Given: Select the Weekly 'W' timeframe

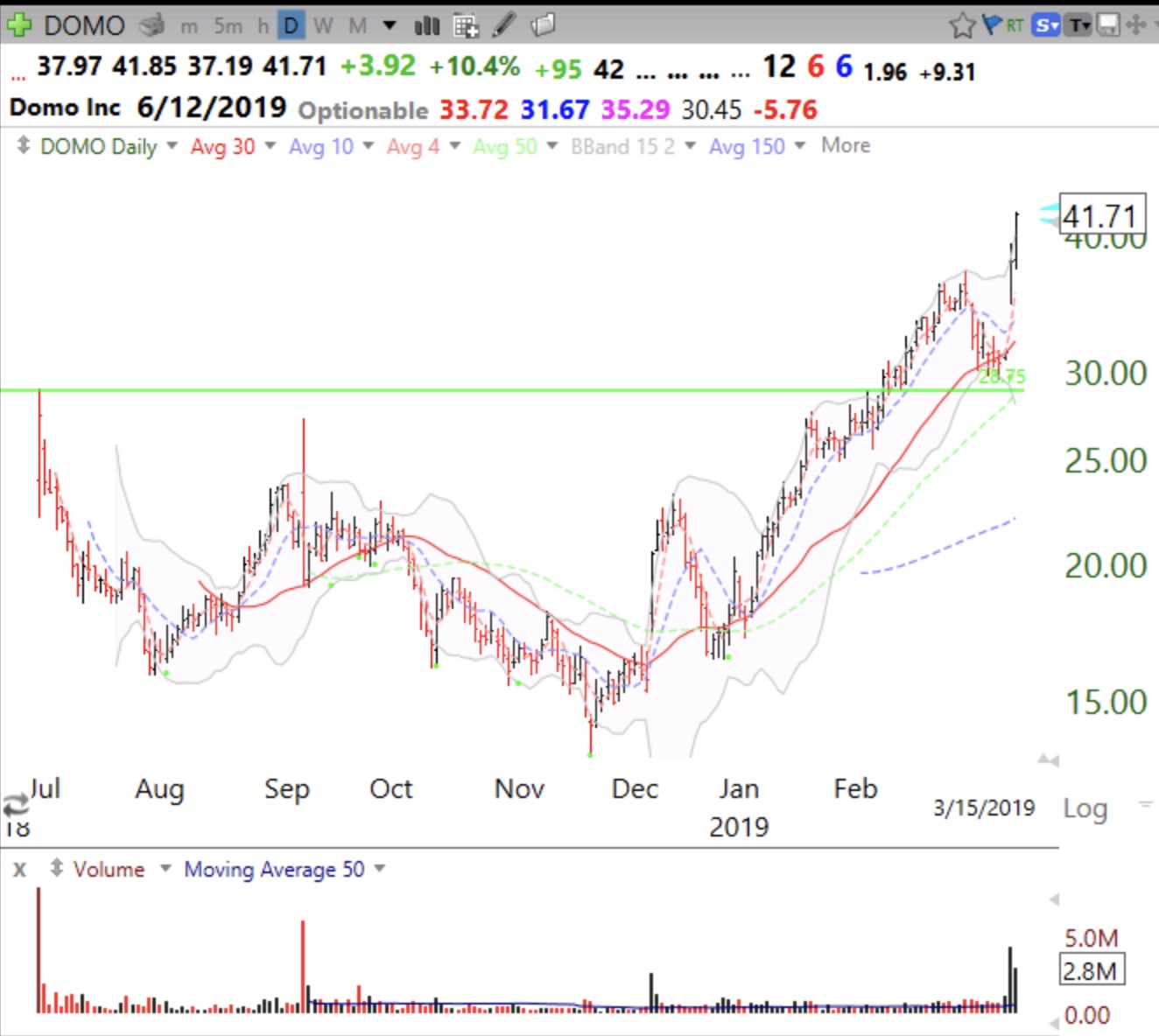Looking at the screenshot, I should coord(323,26).
